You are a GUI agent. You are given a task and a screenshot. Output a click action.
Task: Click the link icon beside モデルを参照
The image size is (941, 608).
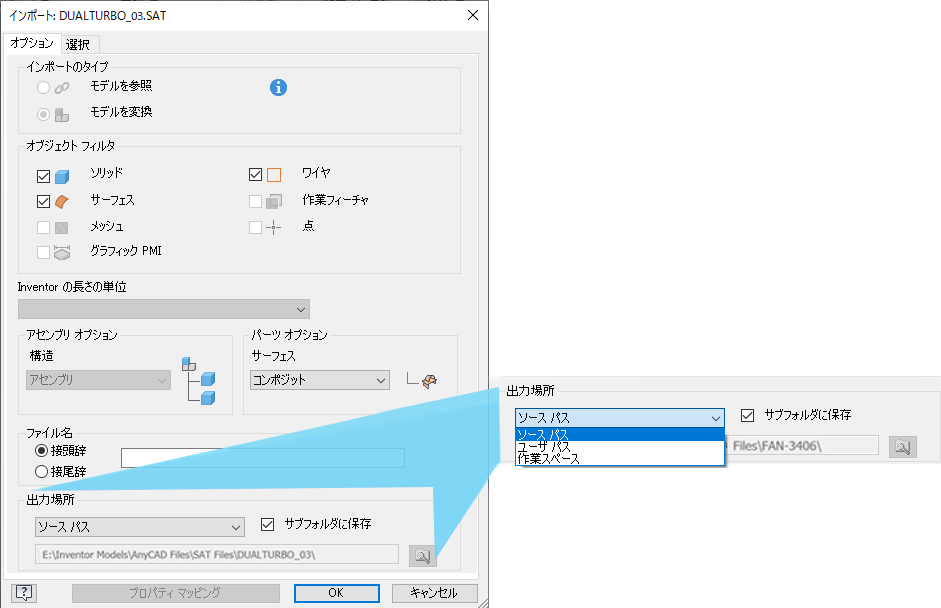coord(62,88)
